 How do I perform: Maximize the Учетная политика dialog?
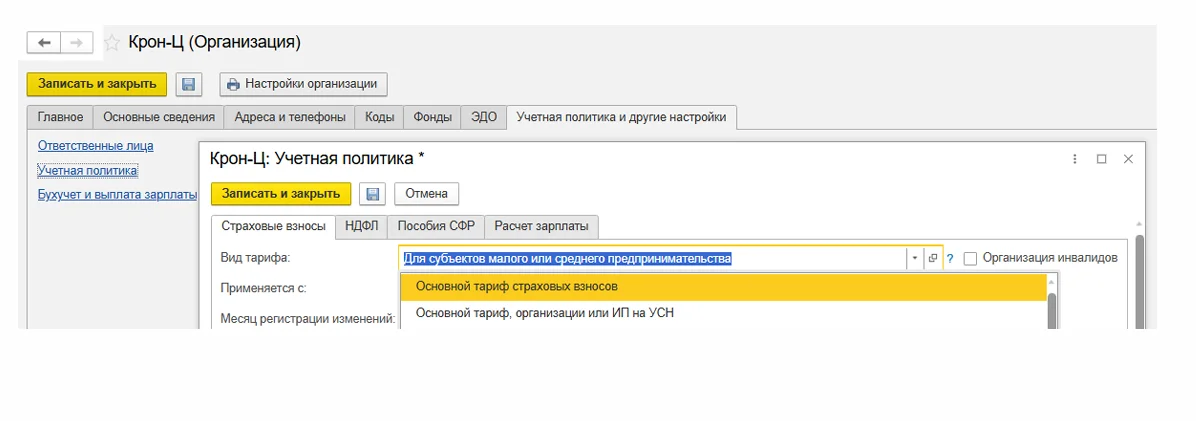tap(1101, 159)
